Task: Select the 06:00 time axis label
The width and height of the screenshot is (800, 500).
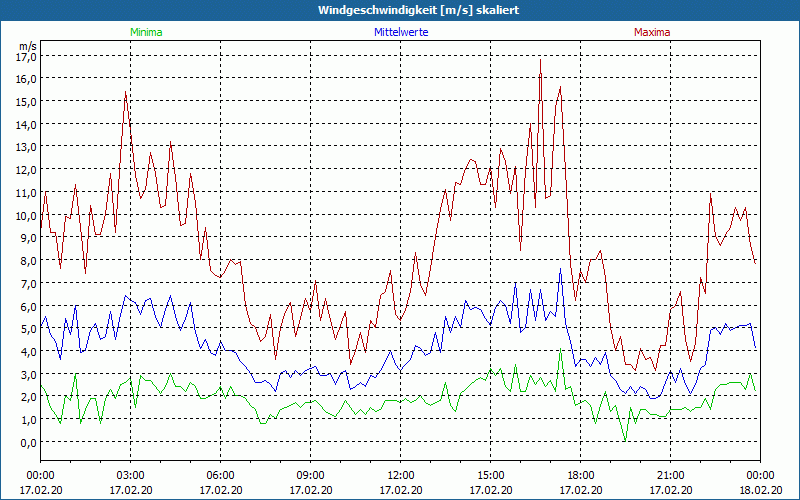Action: 221,475
